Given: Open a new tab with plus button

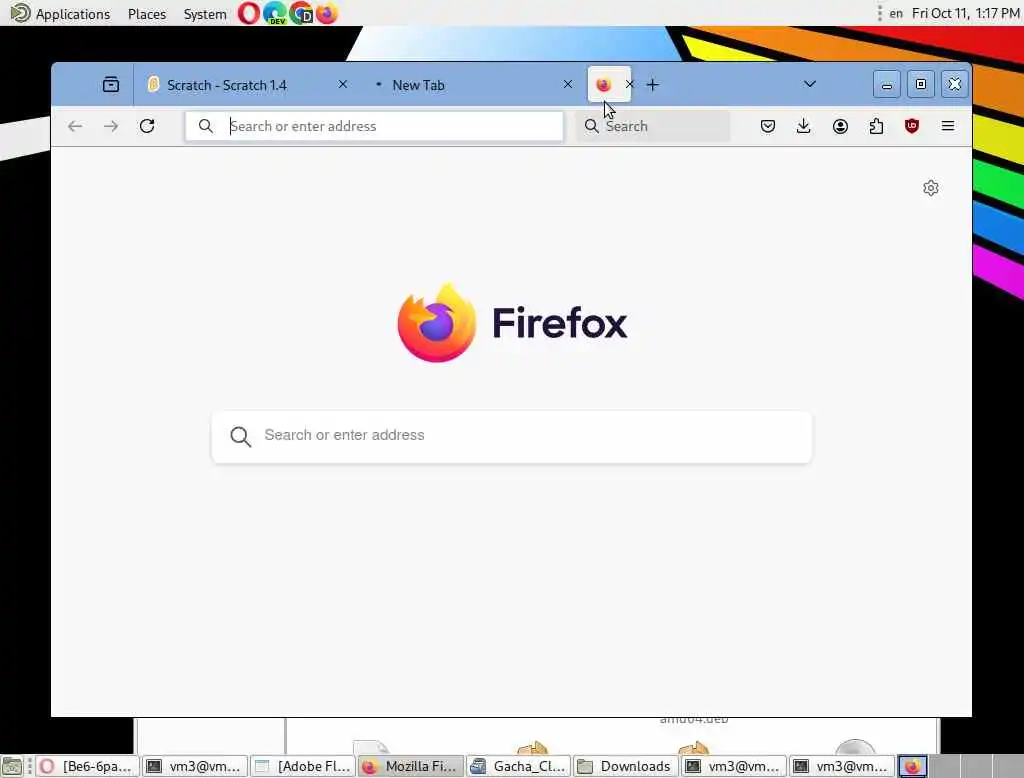Looking at the screenshot, I should tap(652, 84).
